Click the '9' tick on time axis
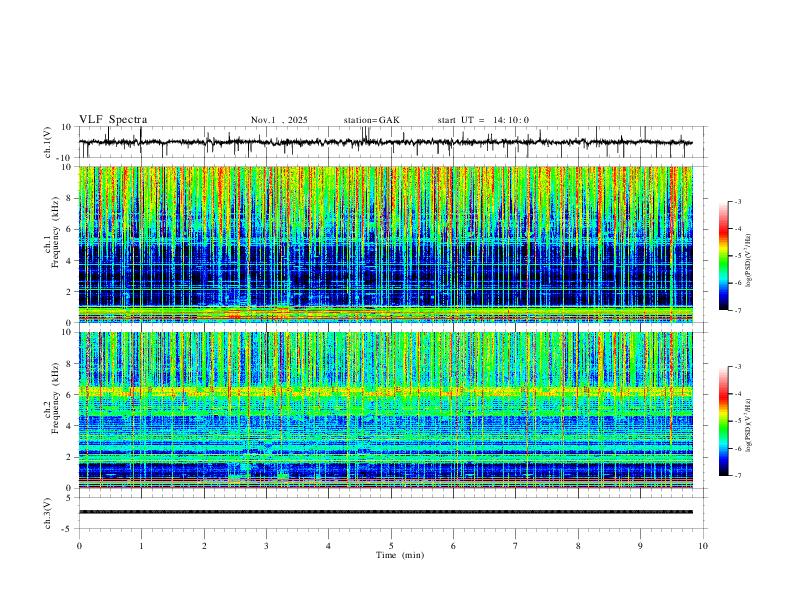The width and height of the screenshot is (792, 612). point(640,546)
